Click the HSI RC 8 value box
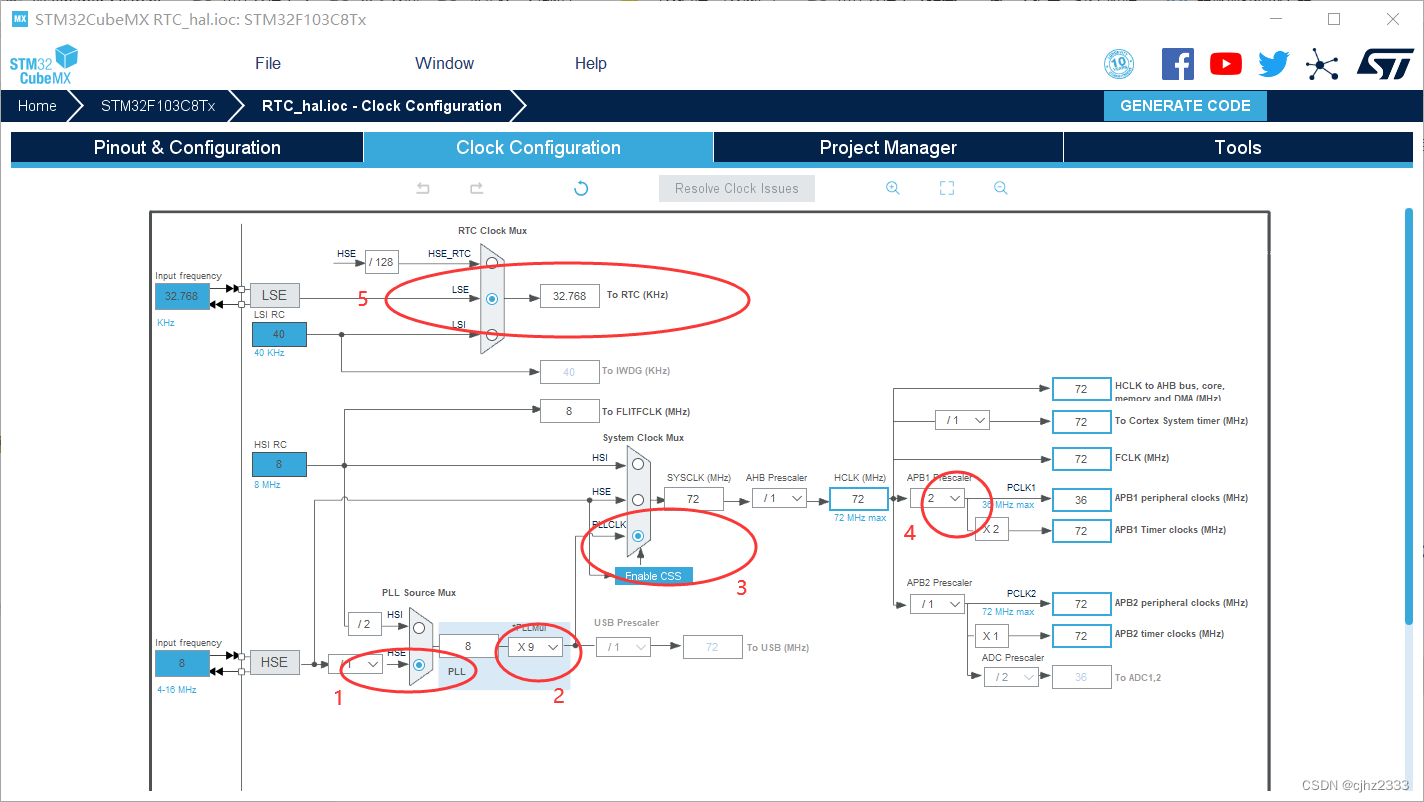This screenshot has height=802, width=1424. pos(279,464)
